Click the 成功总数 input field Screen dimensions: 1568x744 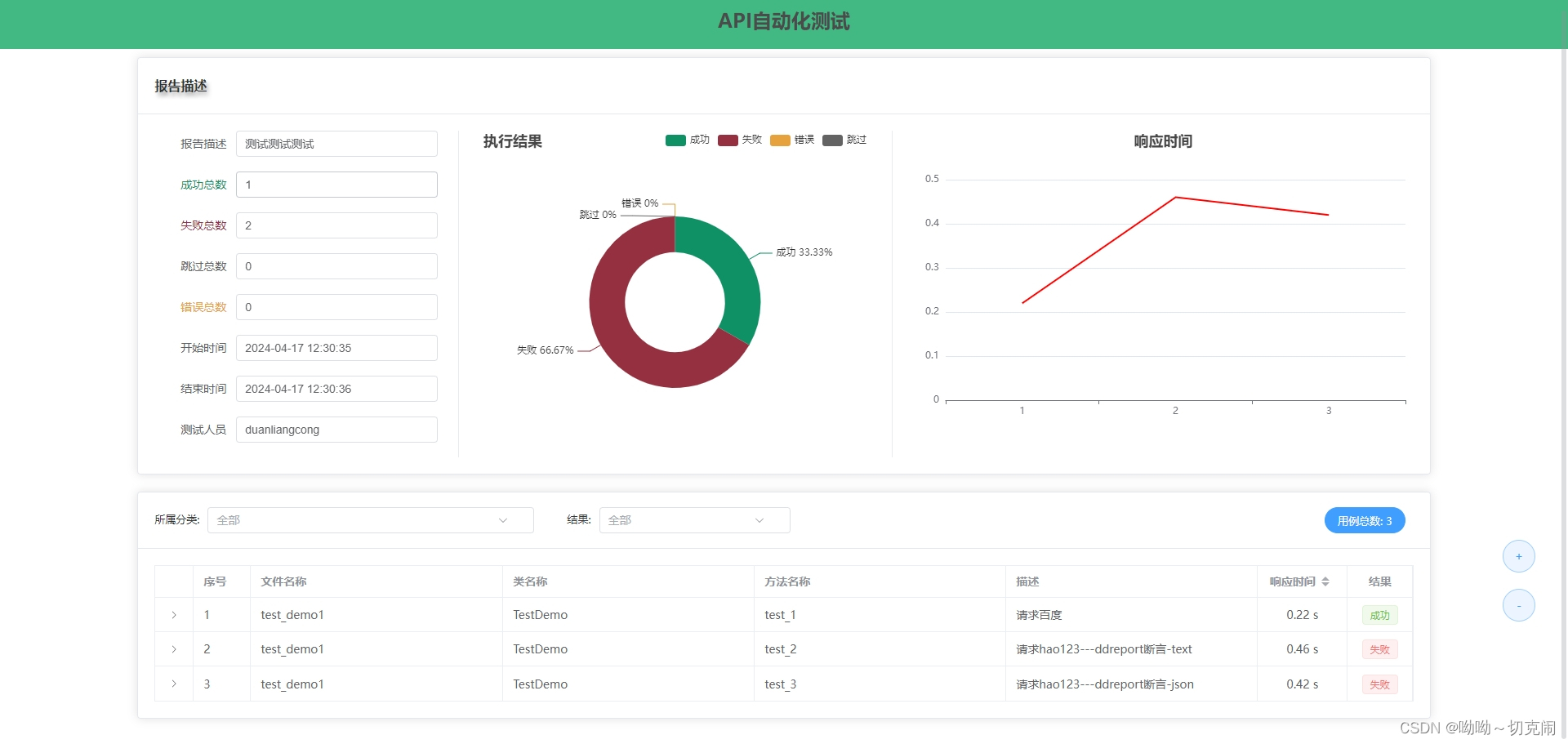tap(336, 185)
